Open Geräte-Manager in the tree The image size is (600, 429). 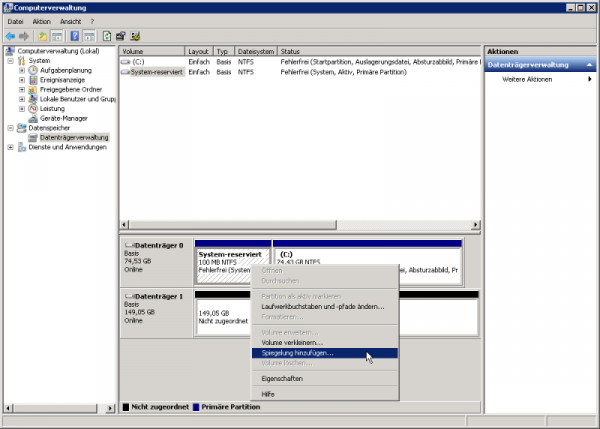pos(62,118)
